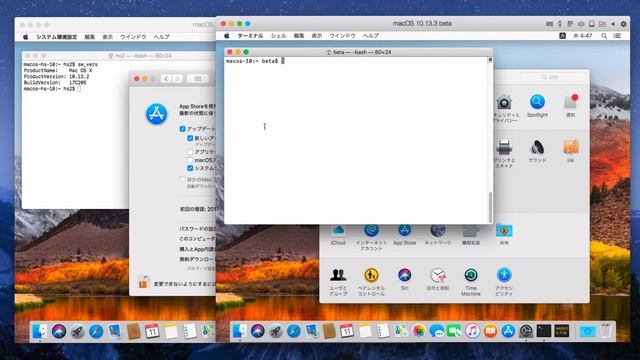This screenshot has height=360, width=640.
Task: Open Spotlight search in right VM menu bar
Action: point(604,36)
